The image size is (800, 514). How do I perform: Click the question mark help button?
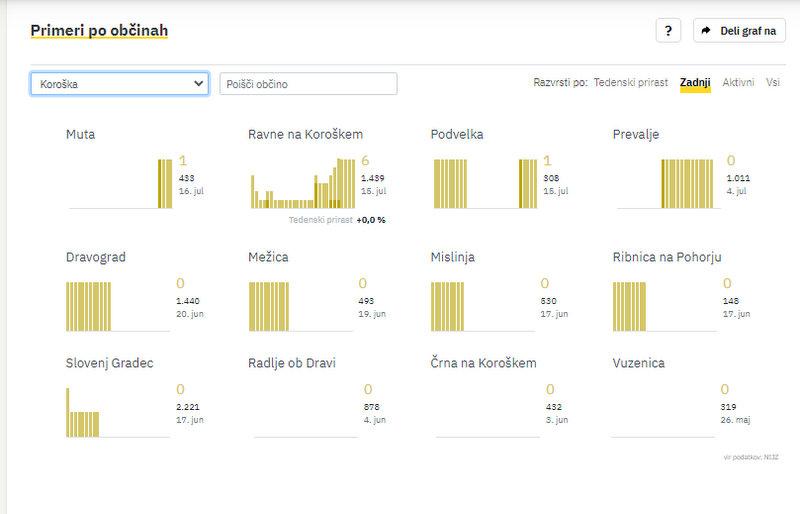pos(668,31)
